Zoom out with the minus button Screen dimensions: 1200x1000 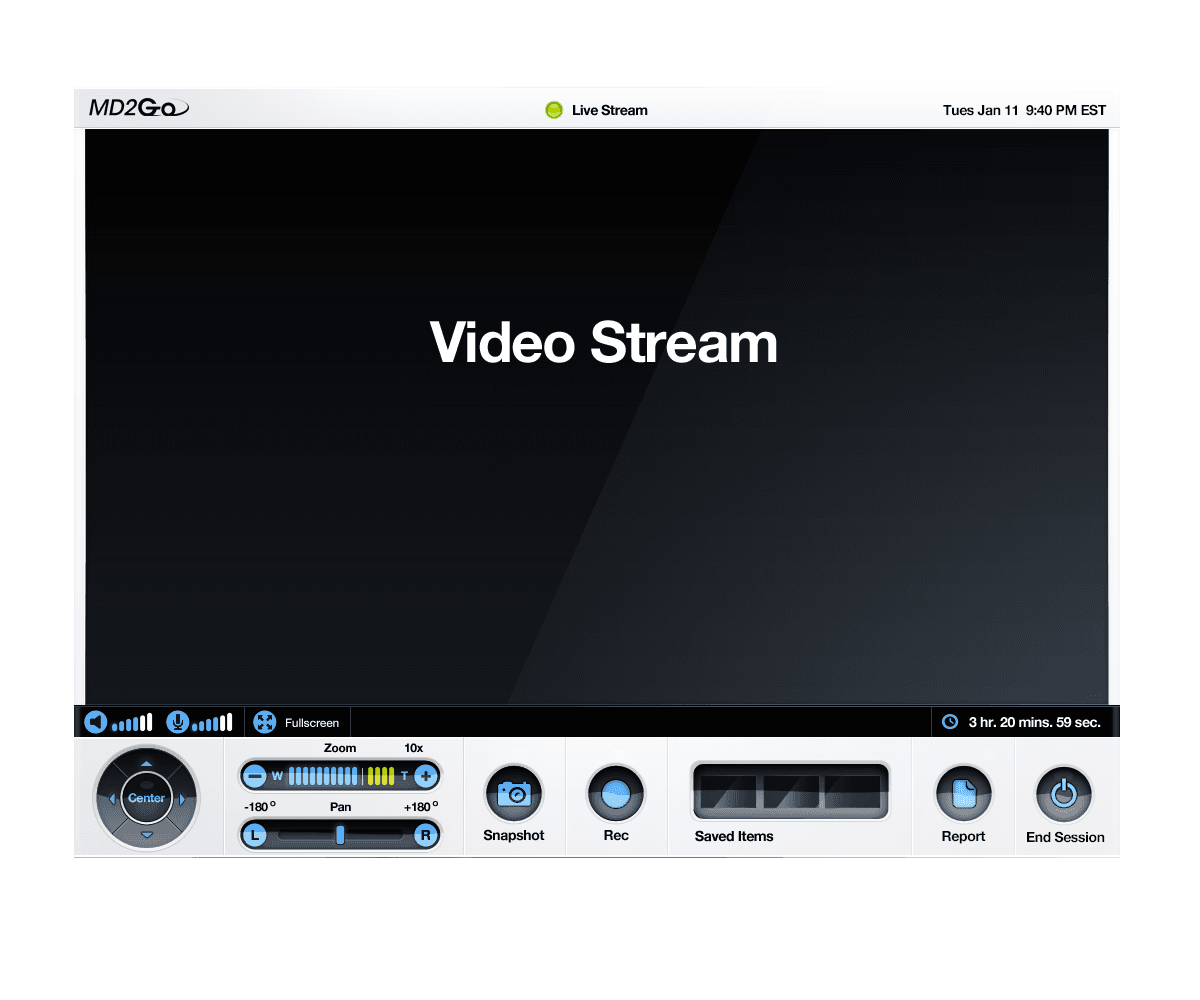255,776
